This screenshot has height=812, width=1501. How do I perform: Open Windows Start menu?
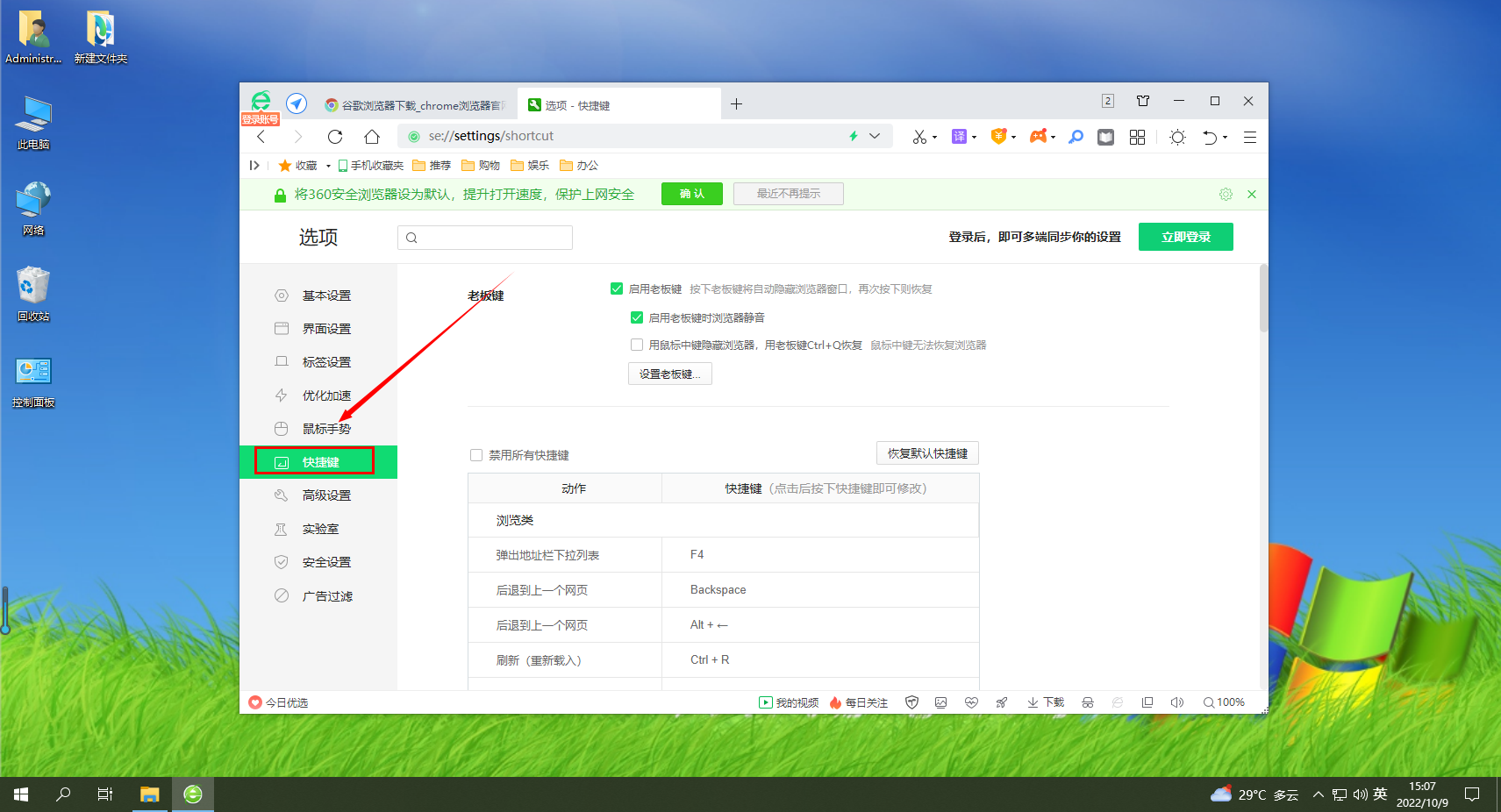(x=21, y=794)
